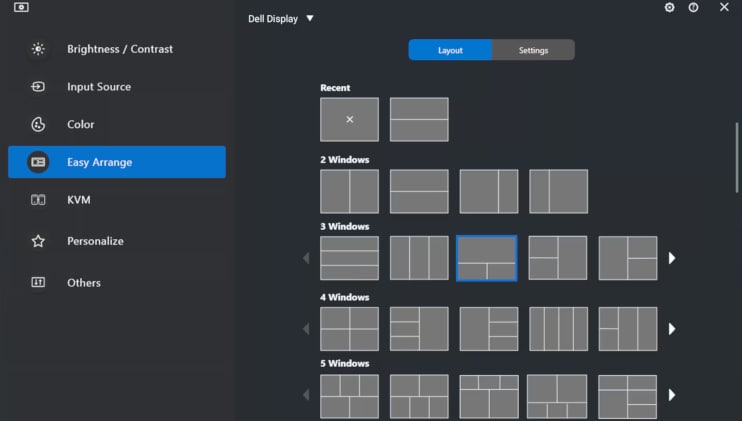The width and height of the screenshot is (742, 421).
Task: Show previous 3 Windows layouts arrow
Action: coord(306,258)
